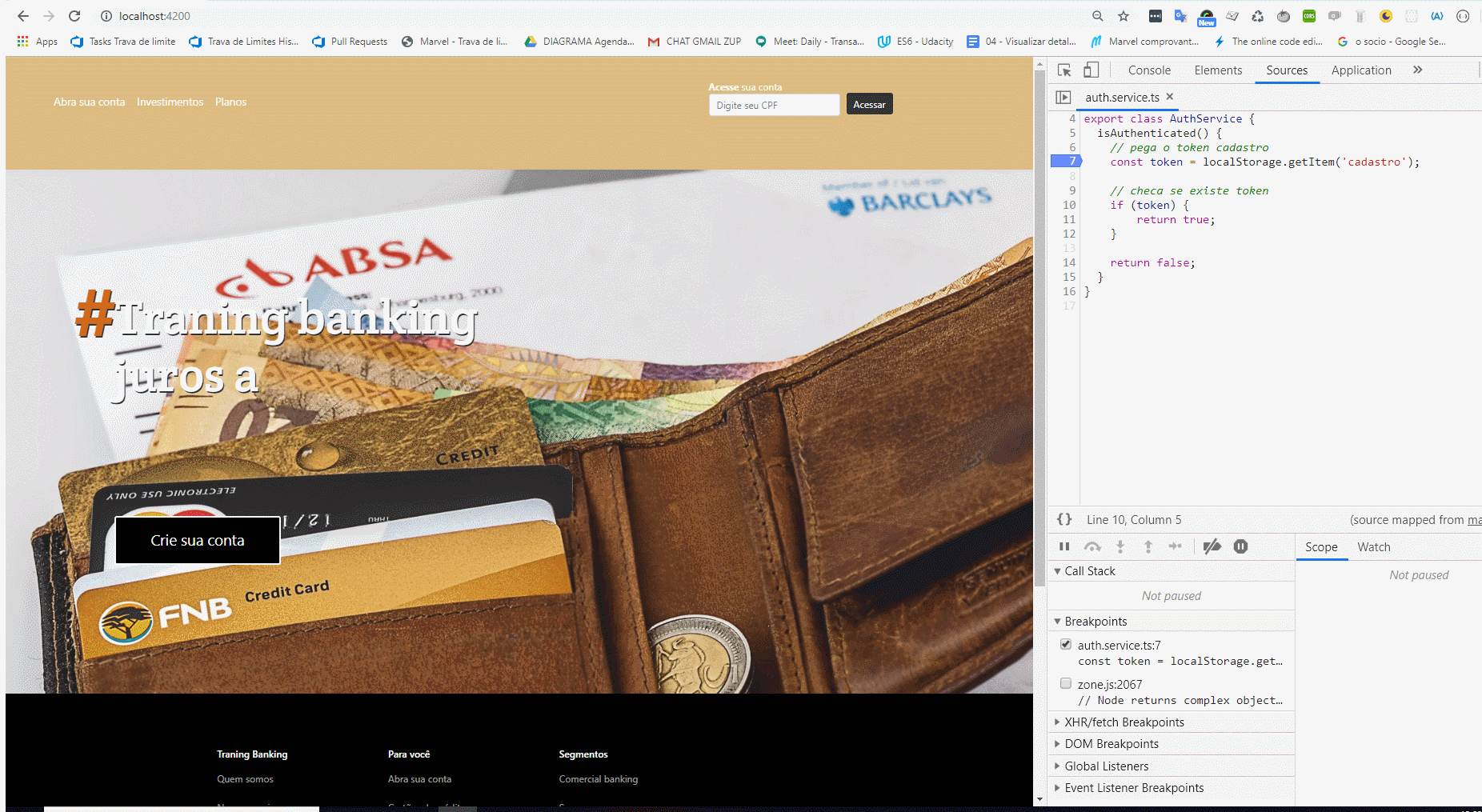This screenshot has height=812, width=1482.
Task: Activate the DevTools inspect element picker
Action: (x=1064, y=70)
